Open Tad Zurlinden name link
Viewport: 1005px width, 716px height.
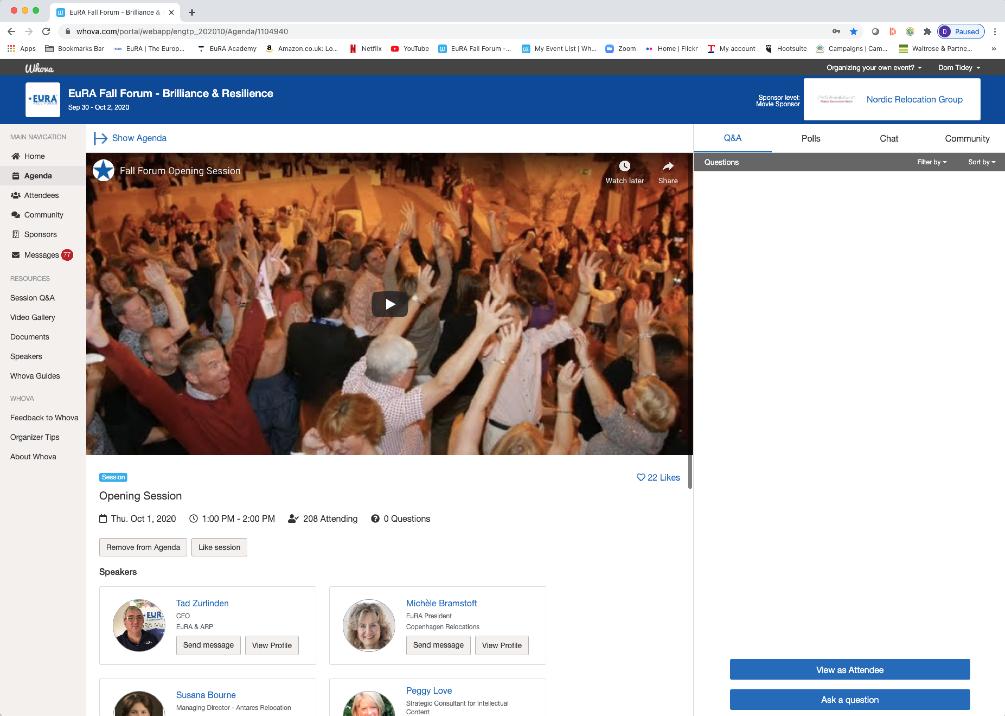[202, 603]
